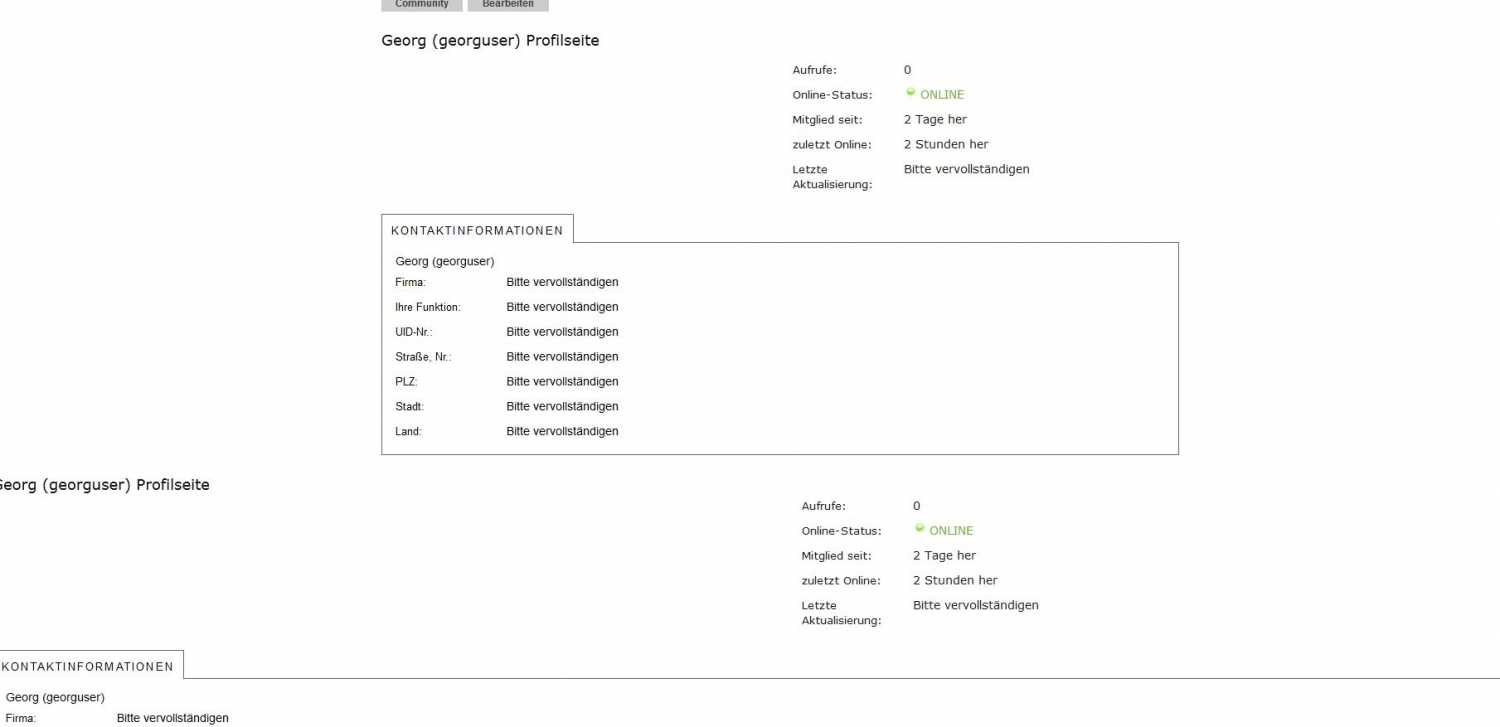Click the upper Letzte Aktualisierung 'Bitte vervollständigen' text
The width and height of the screenshot is (1500, 727).
[966, 169]
